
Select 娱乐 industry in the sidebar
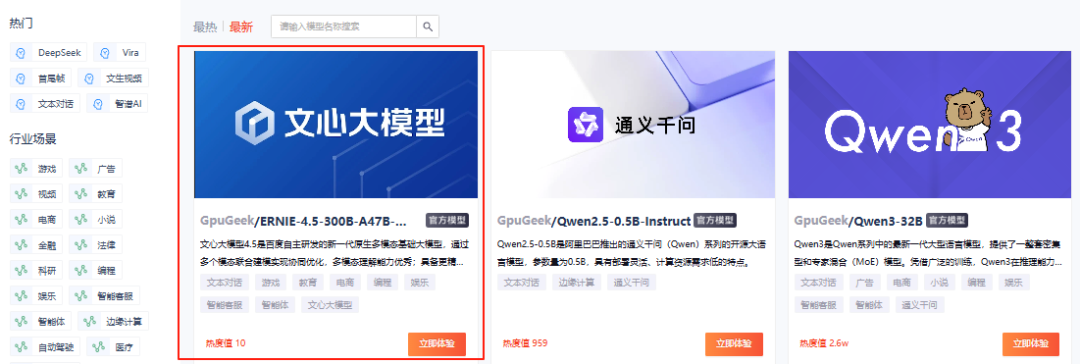[x=37, y=297]
